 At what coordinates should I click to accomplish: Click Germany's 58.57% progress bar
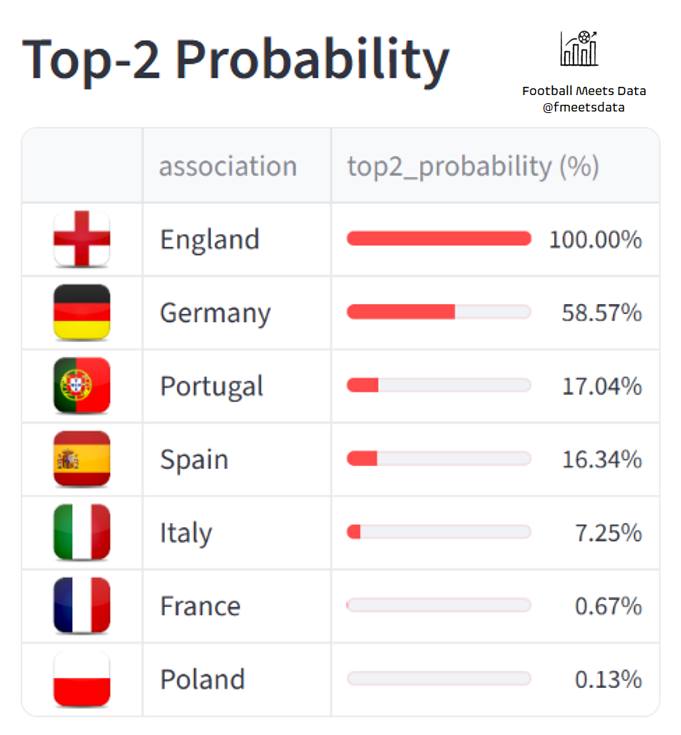coord(439,312)
